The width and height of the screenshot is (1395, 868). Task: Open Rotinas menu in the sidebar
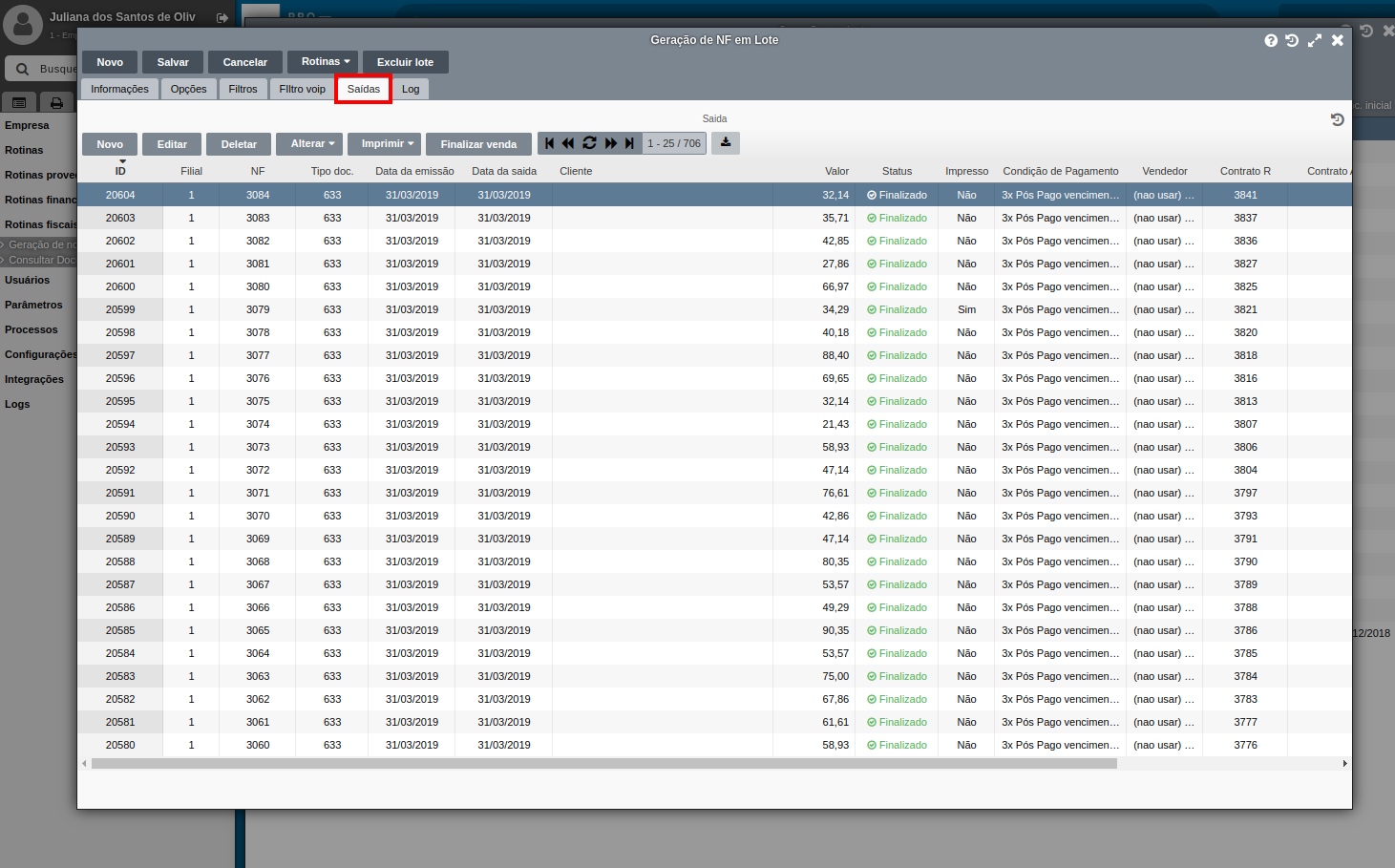pos(24,150)
